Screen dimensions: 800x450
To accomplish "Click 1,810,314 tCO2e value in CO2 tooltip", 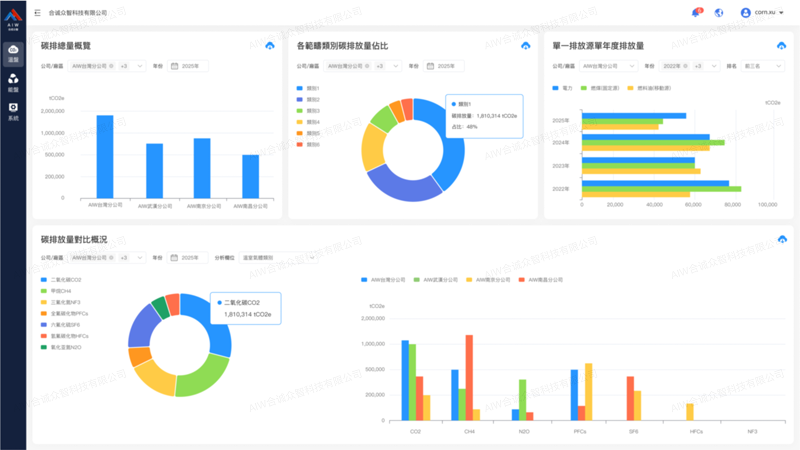I will (247, 314).
